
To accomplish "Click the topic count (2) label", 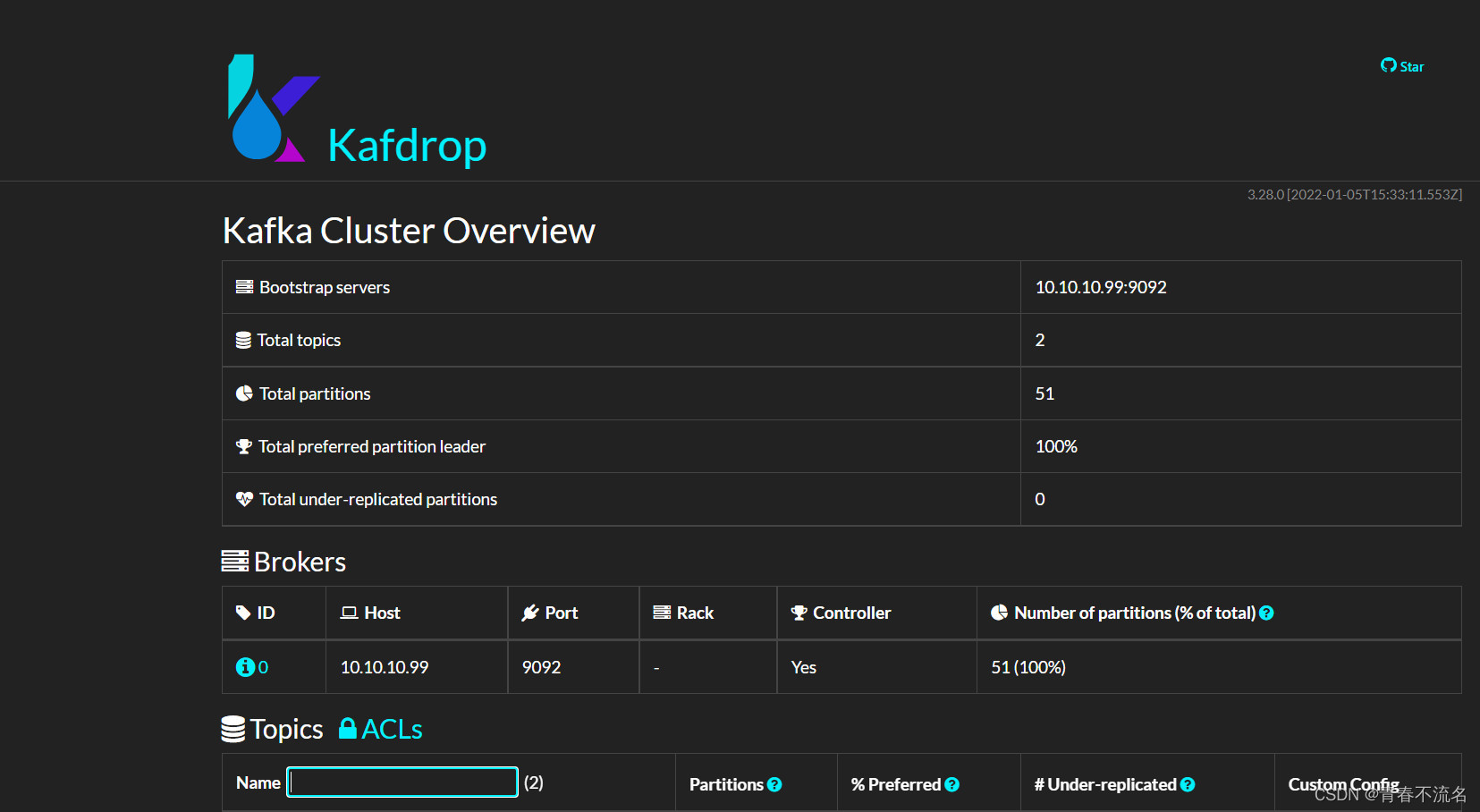I will click(534, 782).
